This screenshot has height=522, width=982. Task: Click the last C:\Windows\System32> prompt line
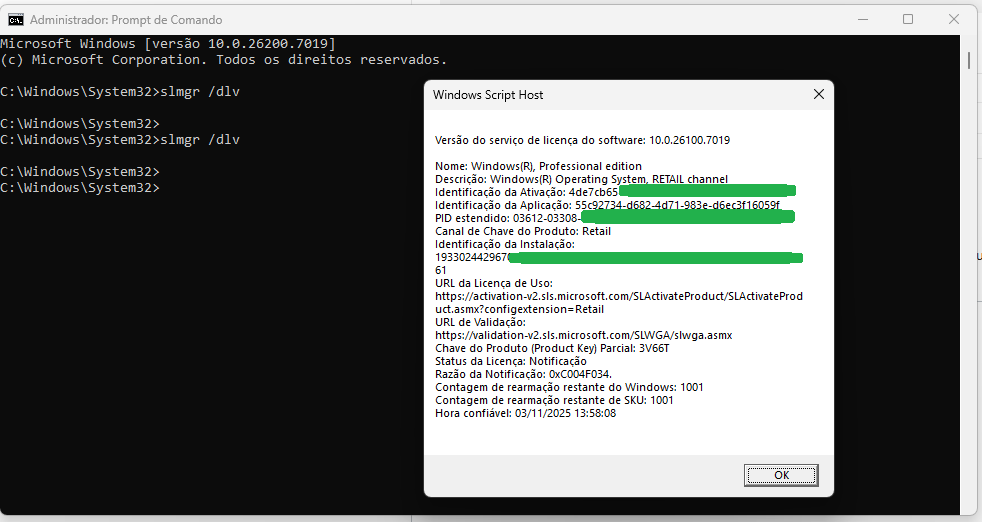80,187
